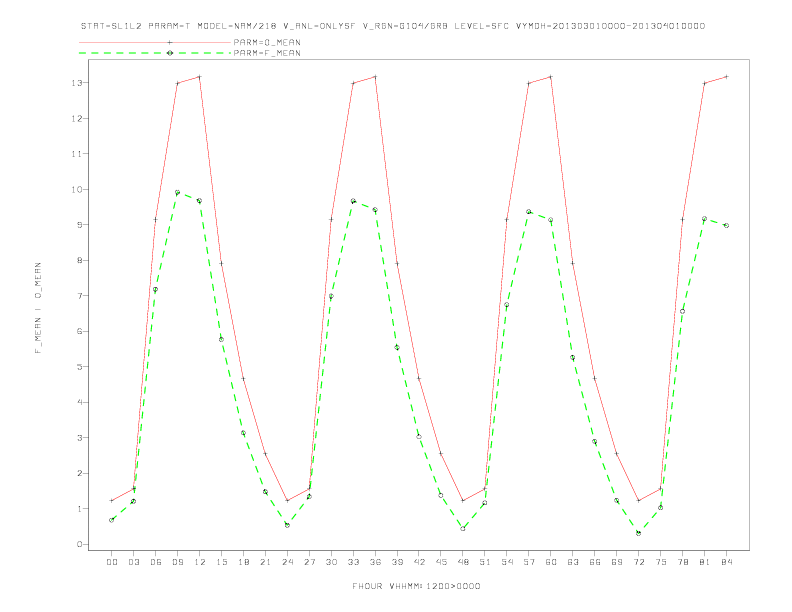792x612 pixels.
Task: Select green F_MEAN circle marker at hour 09
Action: [177, 192]
